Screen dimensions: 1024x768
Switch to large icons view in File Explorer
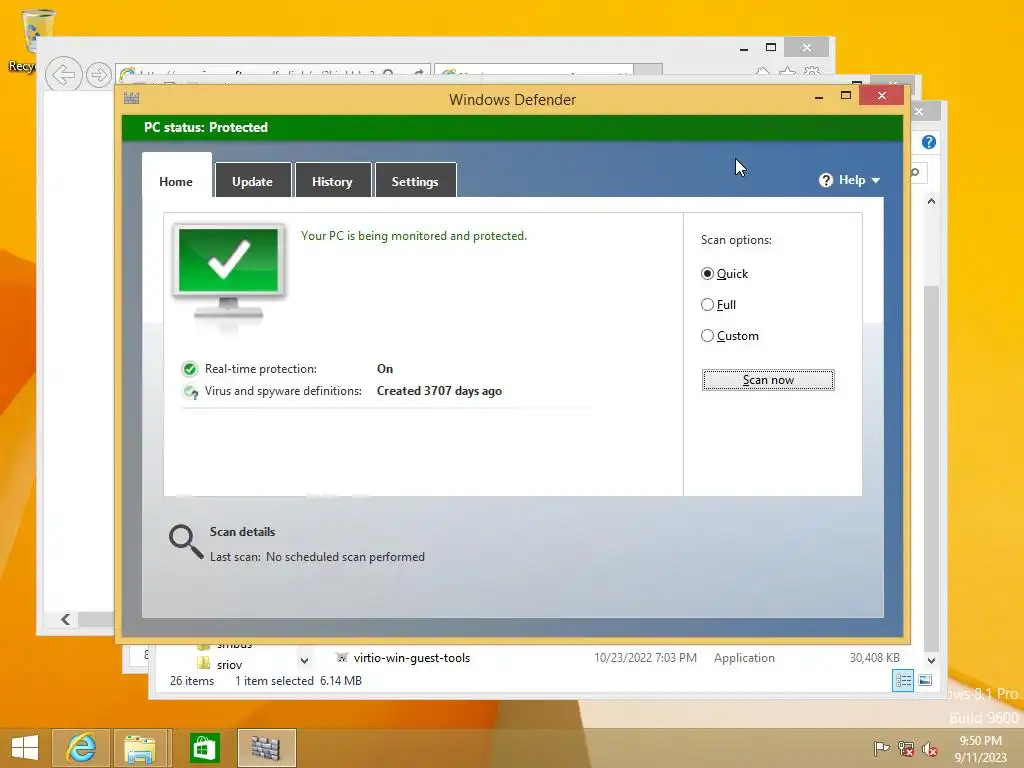pyautogui.click(x=925, y=680)
